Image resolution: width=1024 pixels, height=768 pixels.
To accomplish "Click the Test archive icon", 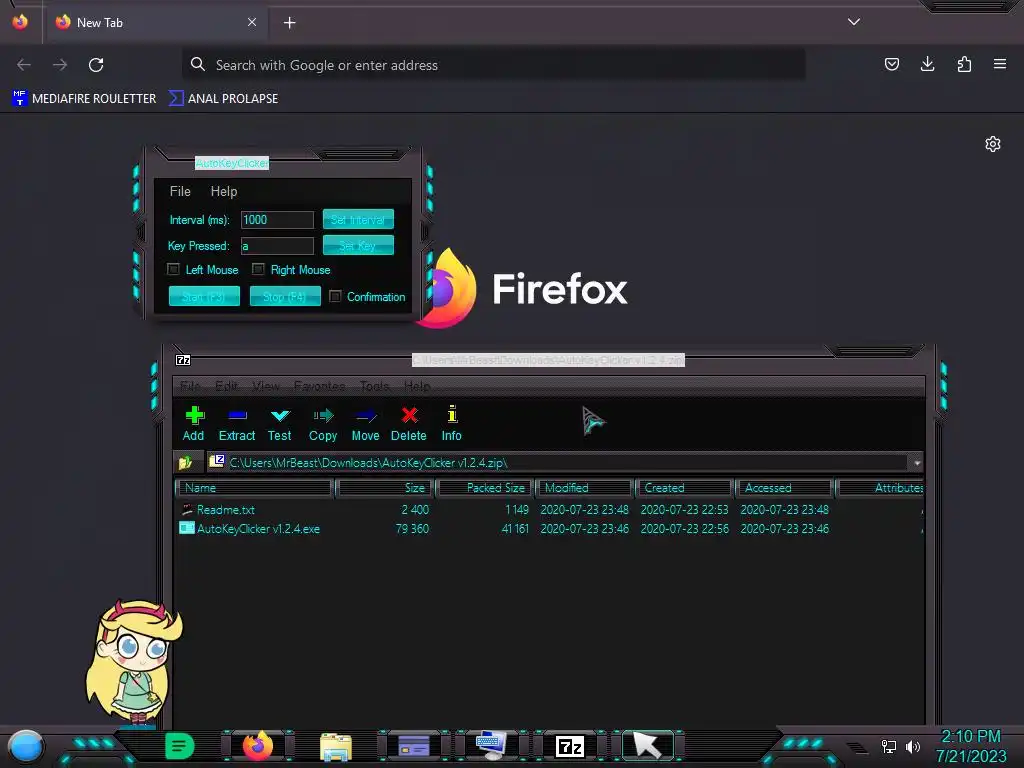I will click(280, 415).
